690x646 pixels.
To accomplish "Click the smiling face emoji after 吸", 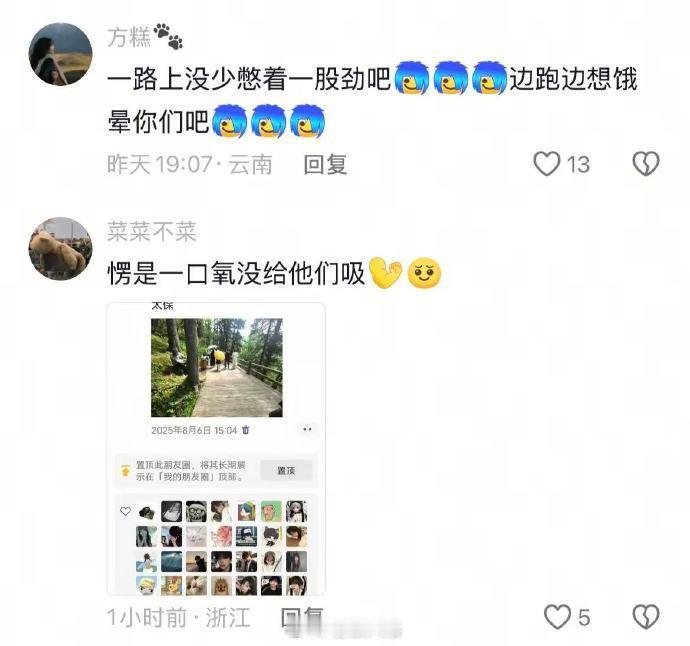I will (424, 273).
